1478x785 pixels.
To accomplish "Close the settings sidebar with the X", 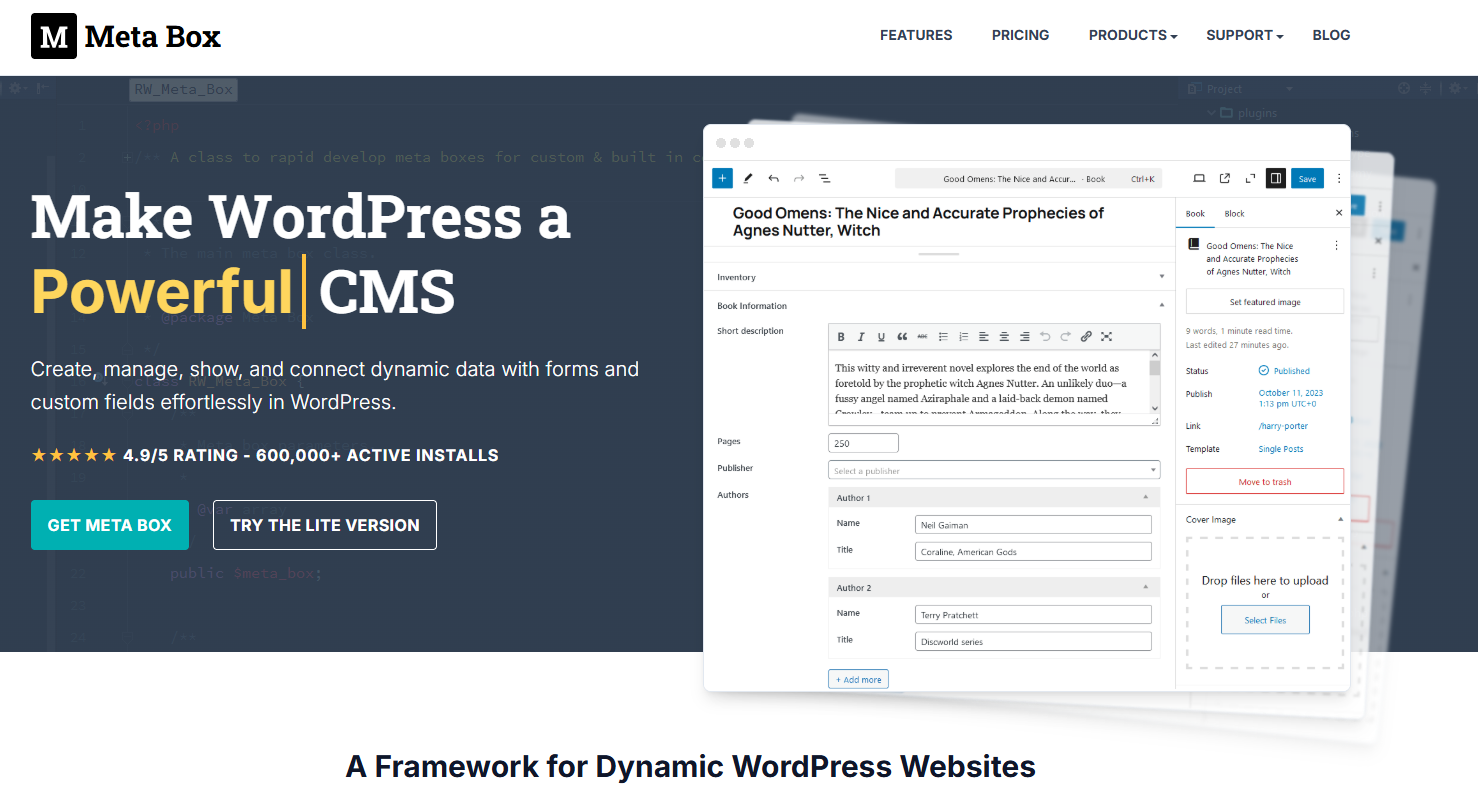I will tap(1339, 213).
